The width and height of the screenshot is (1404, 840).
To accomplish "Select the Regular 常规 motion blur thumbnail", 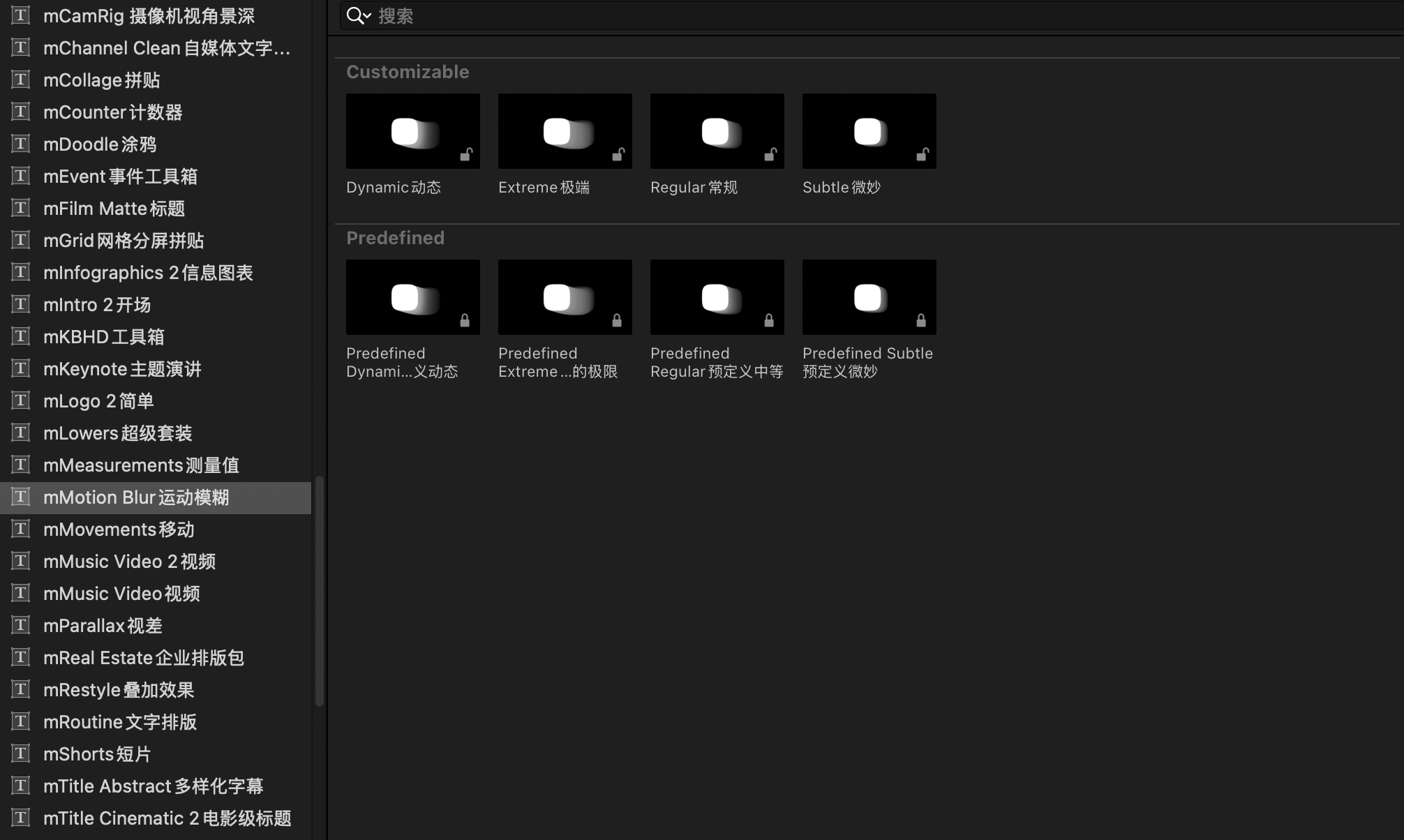I will (717, 131).
